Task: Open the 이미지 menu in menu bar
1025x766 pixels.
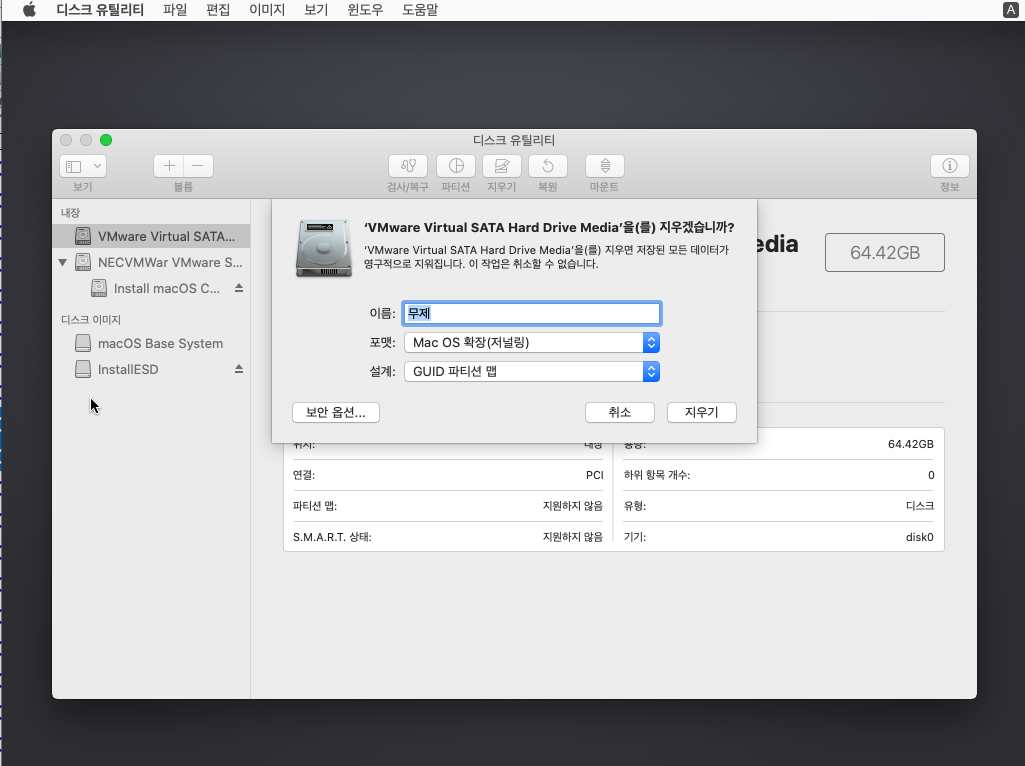Action: 267,10
